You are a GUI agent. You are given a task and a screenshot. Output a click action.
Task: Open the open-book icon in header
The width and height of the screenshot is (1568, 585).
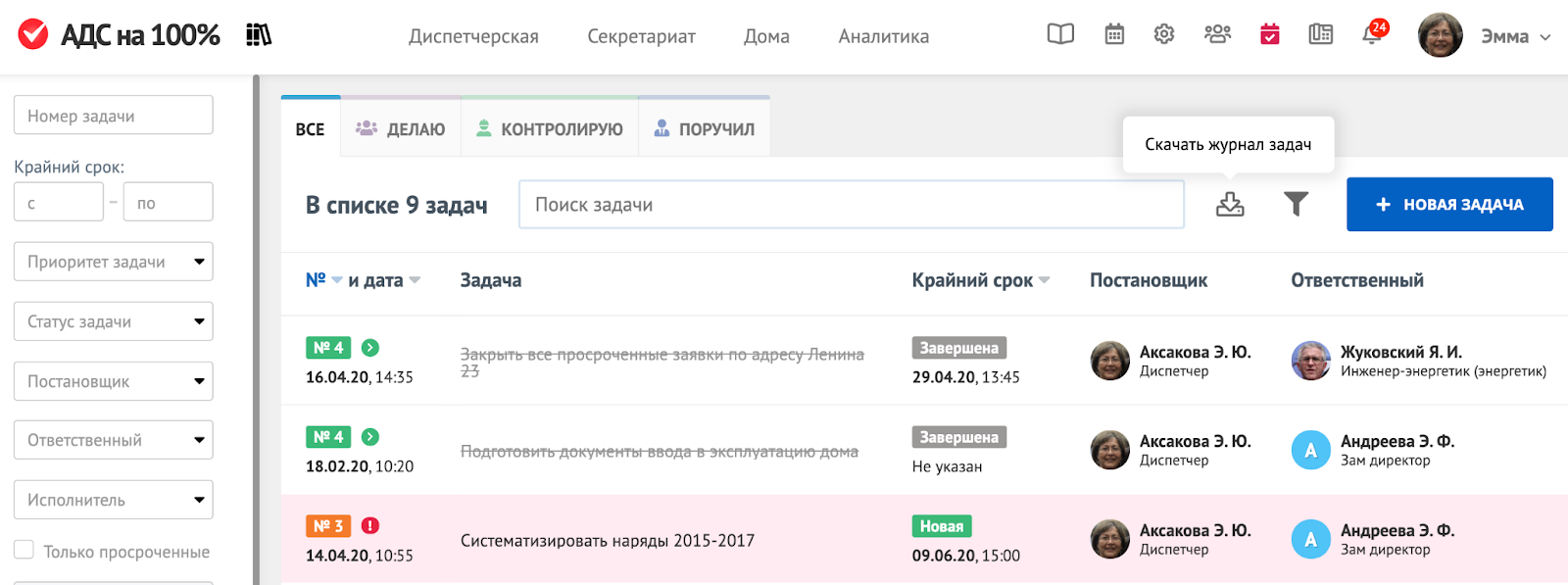[1060, 34]
